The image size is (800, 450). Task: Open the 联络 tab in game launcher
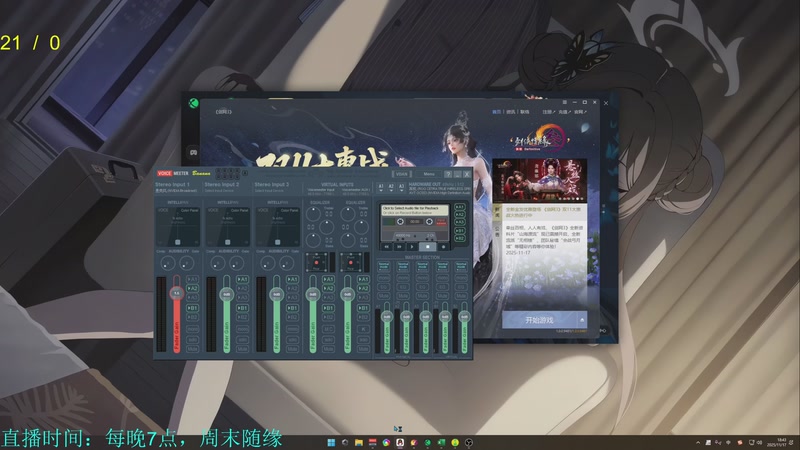click(x=524, y=112)
